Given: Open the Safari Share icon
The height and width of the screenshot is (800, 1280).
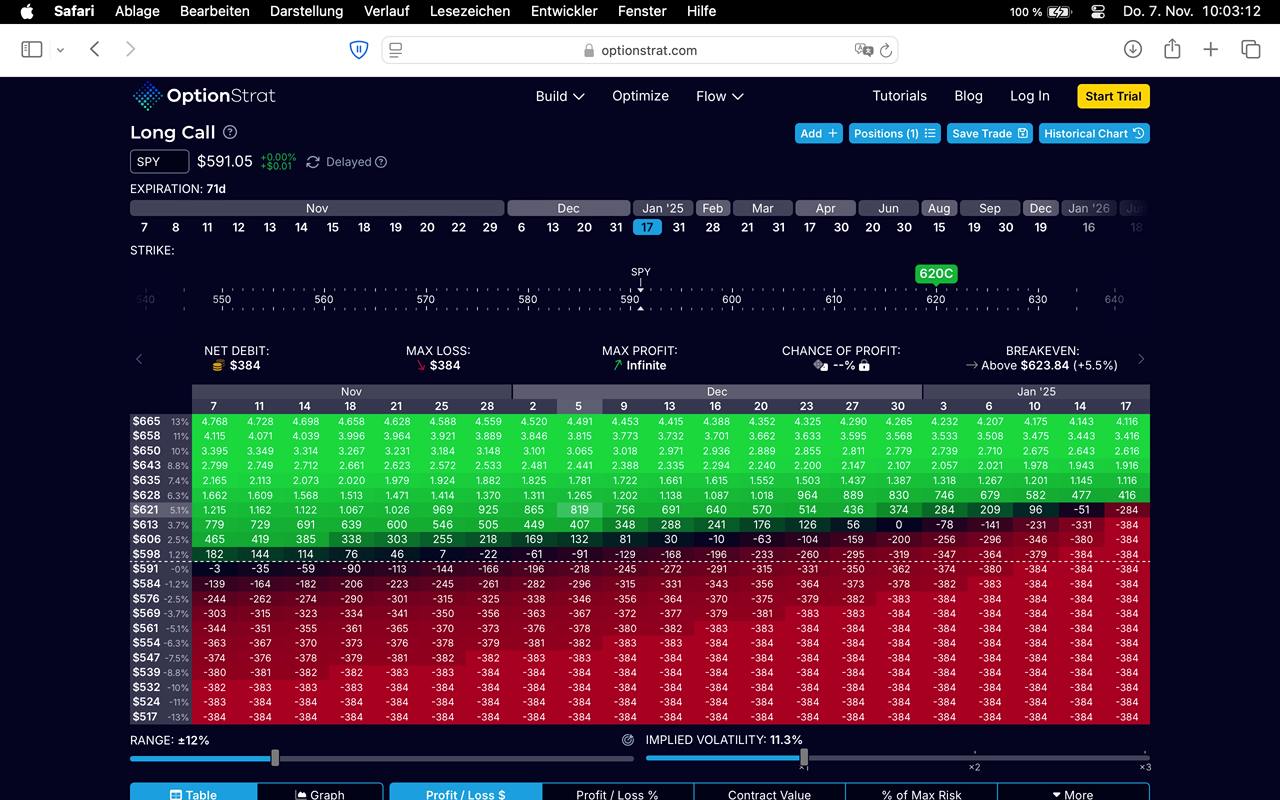Looking at the screenshot, I should pos(1172,49).
